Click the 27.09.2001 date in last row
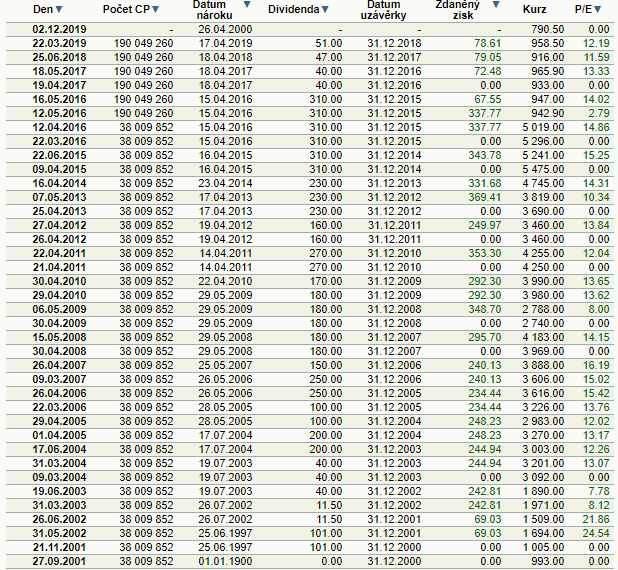618x570 pixels. (59, 562)
